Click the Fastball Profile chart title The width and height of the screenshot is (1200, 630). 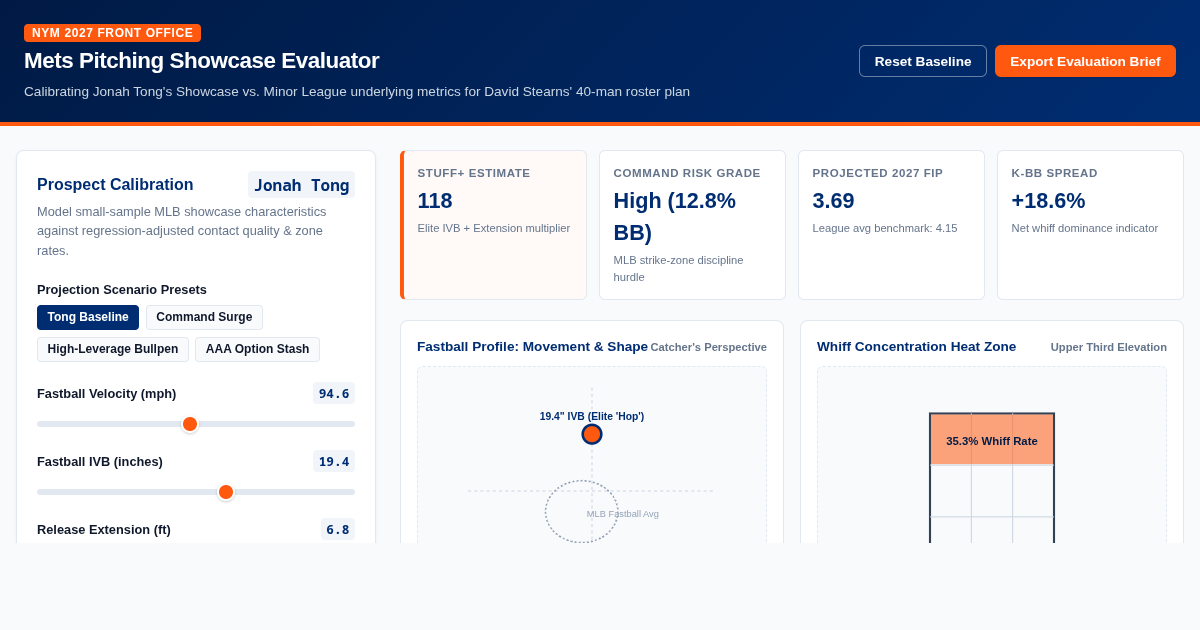point(532,347)
